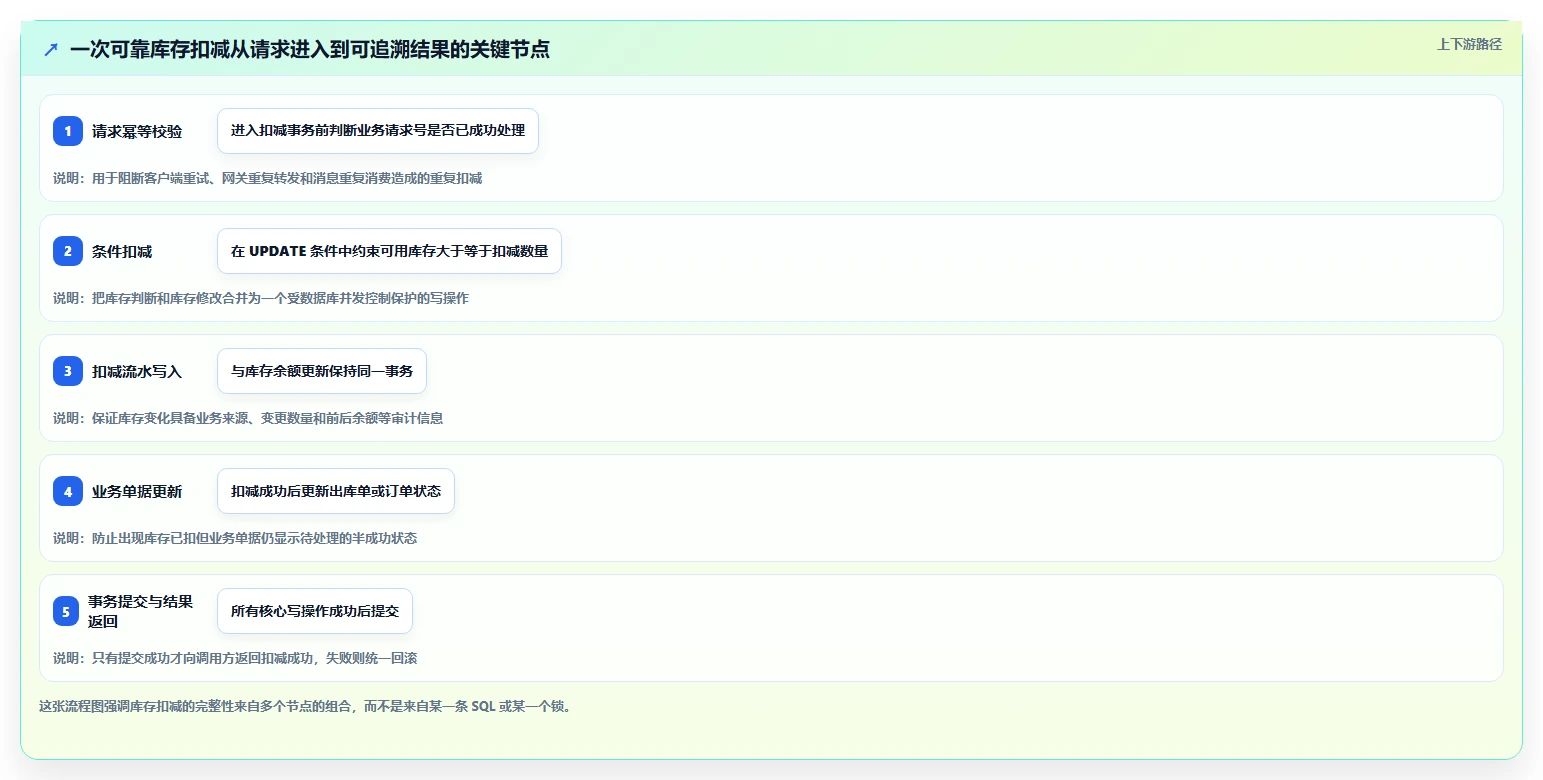Click the 与库存余额更新保持同一事务 chip
The width and height of the screenshot is (1543, 780).
pos(322,371)
